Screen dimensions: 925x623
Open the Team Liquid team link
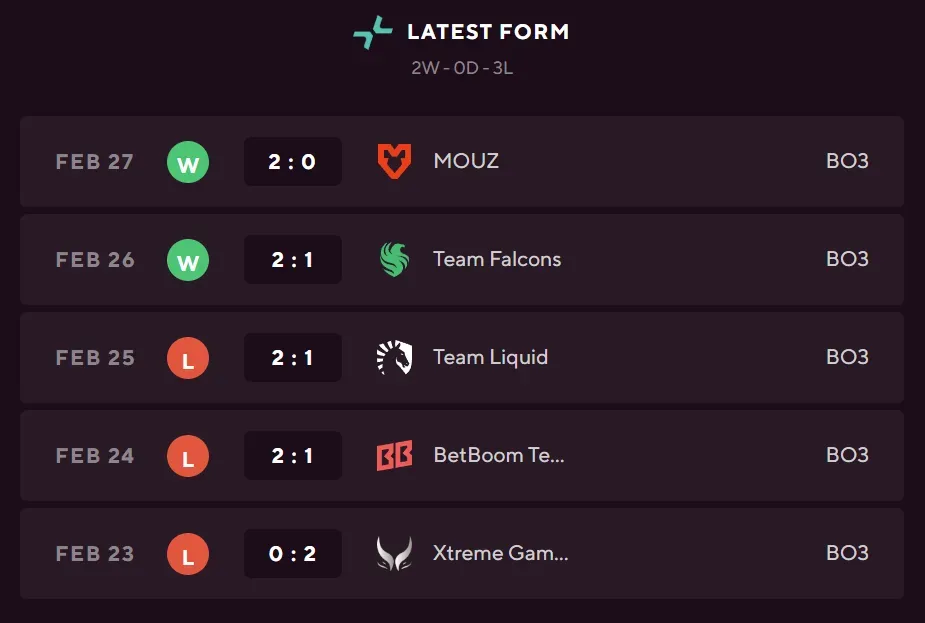(490, 357)
